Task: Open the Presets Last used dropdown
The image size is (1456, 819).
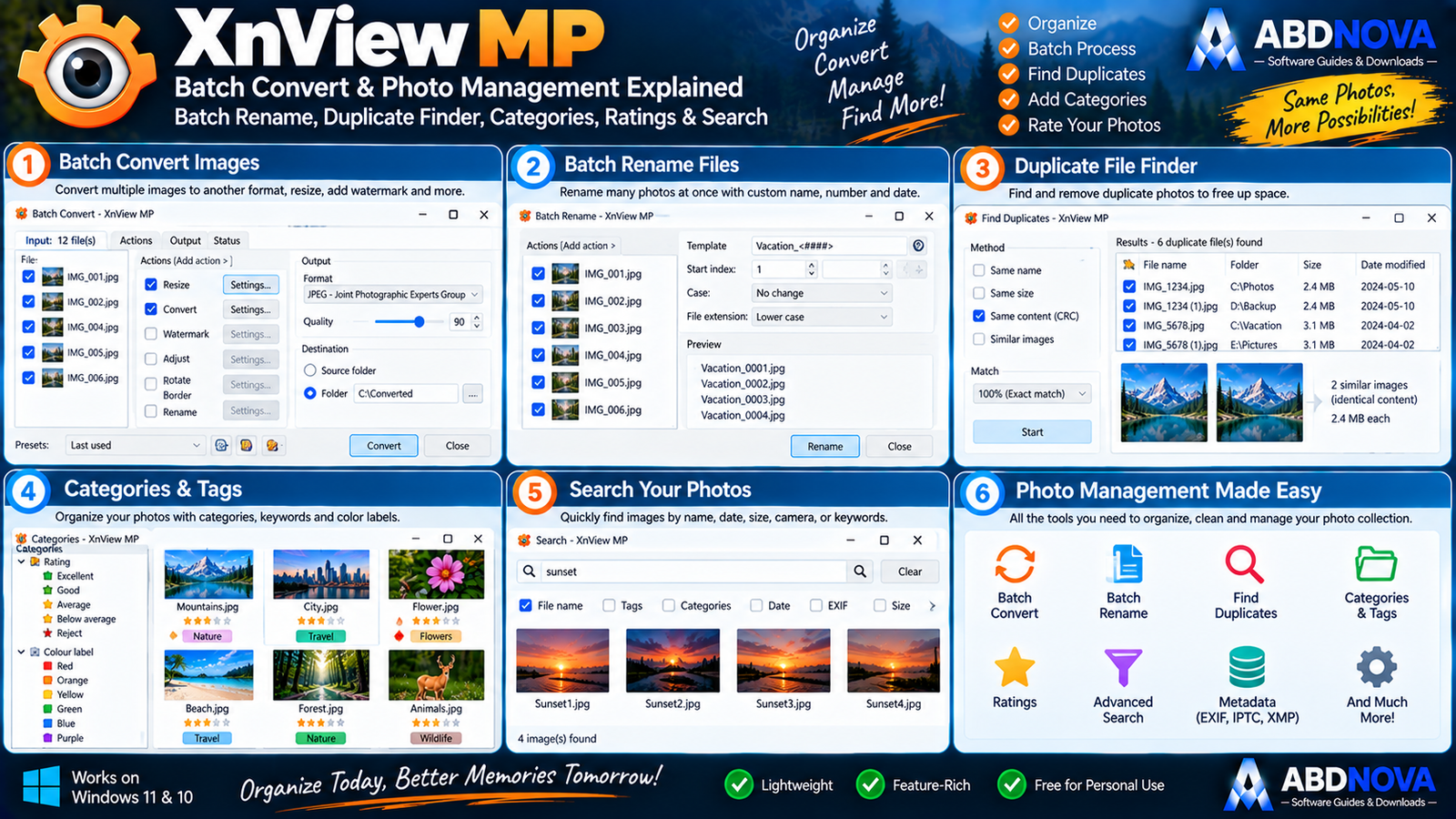Action: 136,445
